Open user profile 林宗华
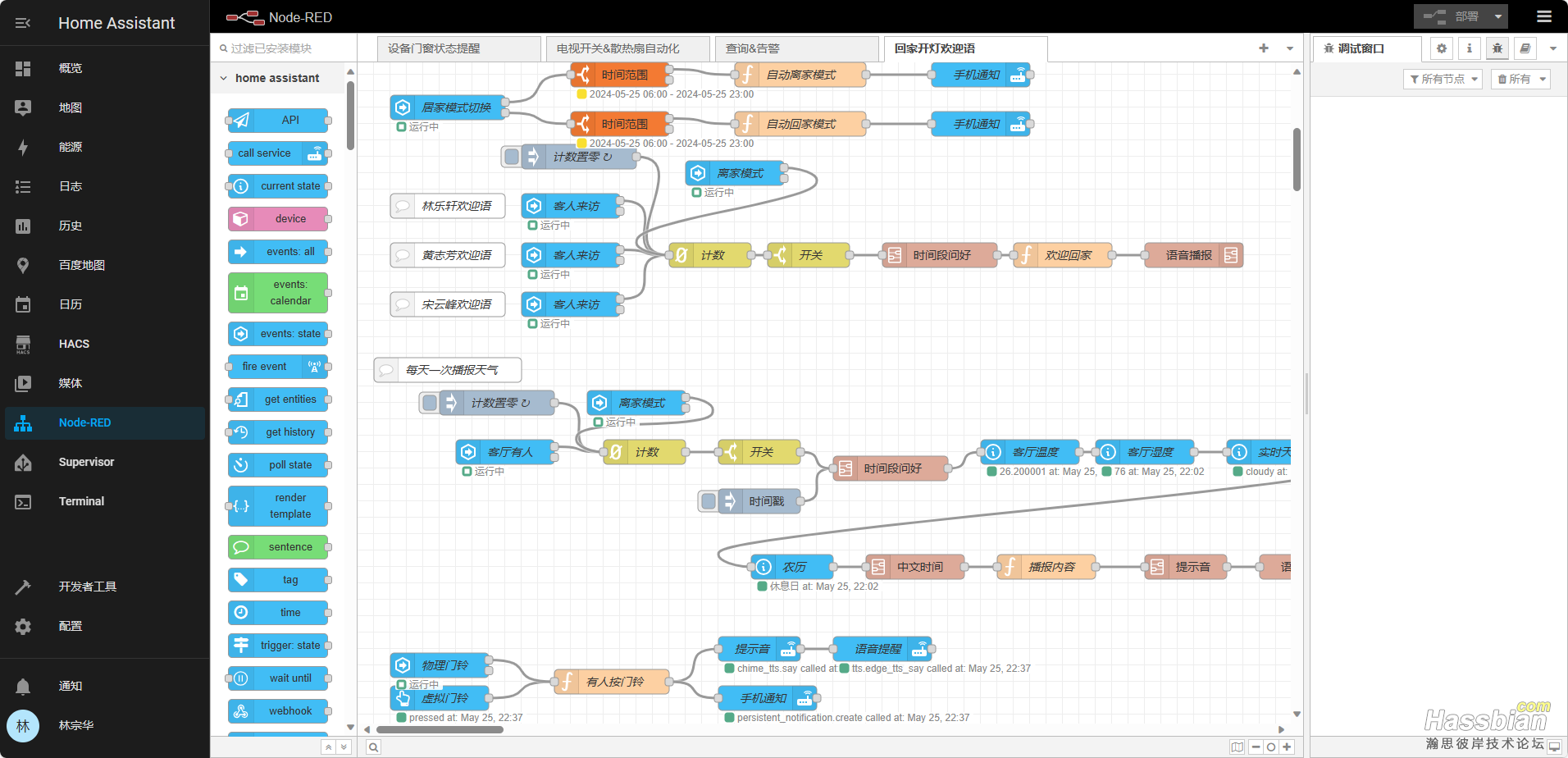 105,725
